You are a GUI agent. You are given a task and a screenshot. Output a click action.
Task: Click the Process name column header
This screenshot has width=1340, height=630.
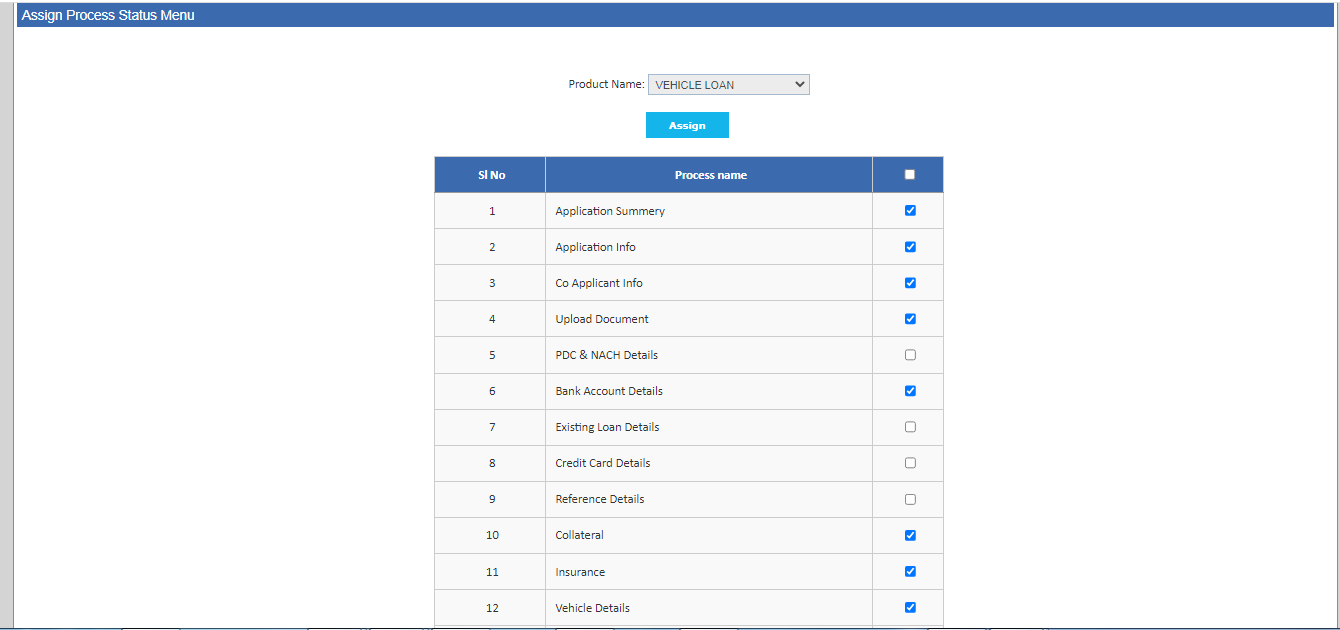click(710, 175)
